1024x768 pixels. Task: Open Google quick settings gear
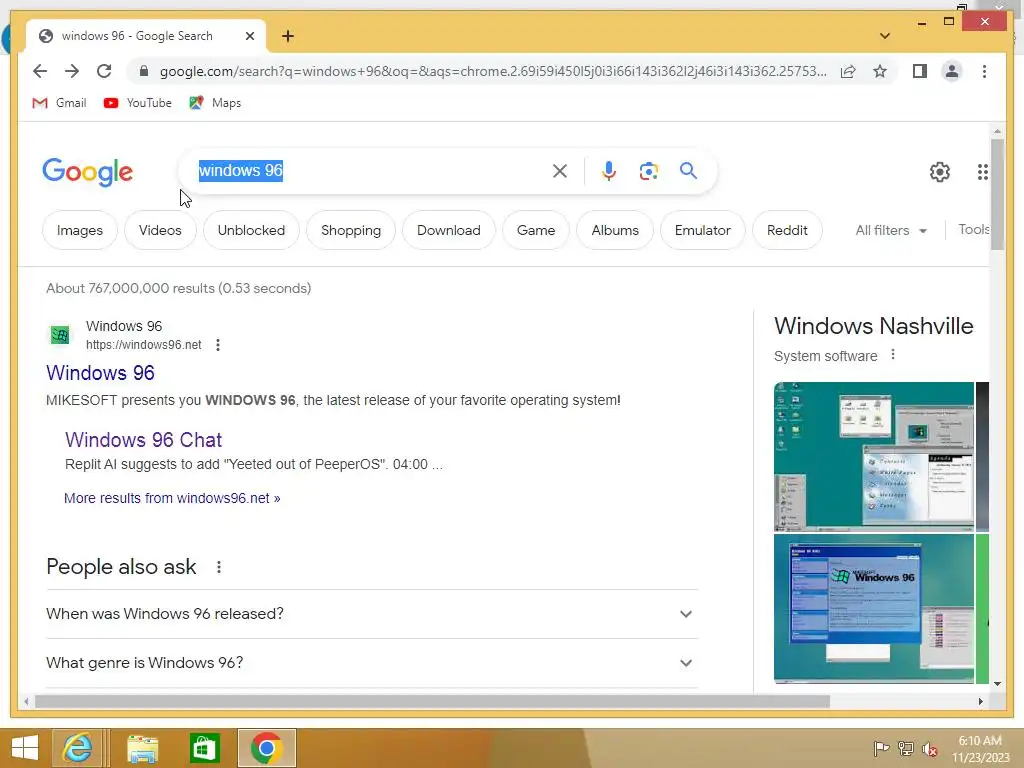(x=940, y=172)
